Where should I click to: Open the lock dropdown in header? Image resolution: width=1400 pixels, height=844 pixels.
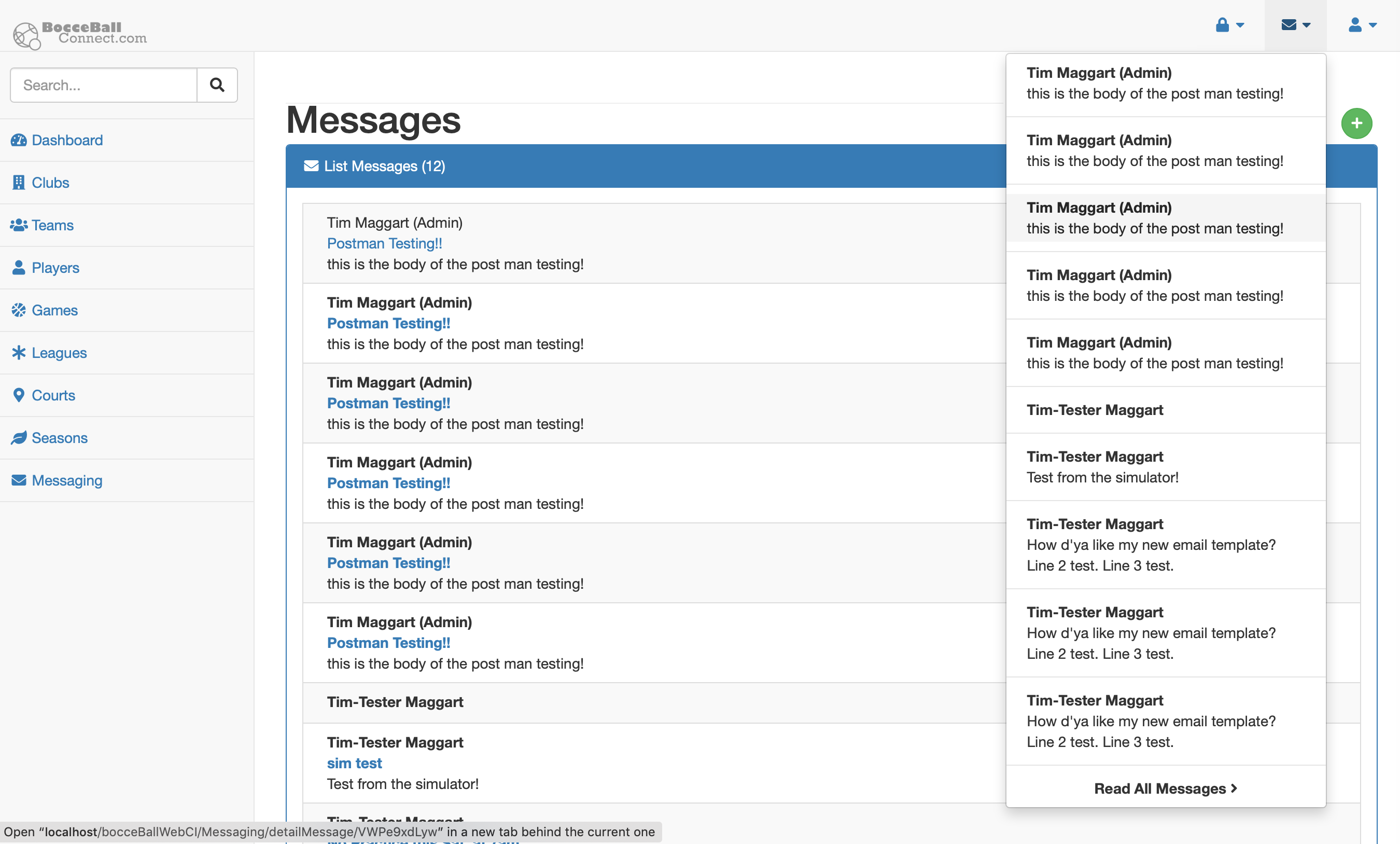pyautogui.click(x=1229, y=25)
